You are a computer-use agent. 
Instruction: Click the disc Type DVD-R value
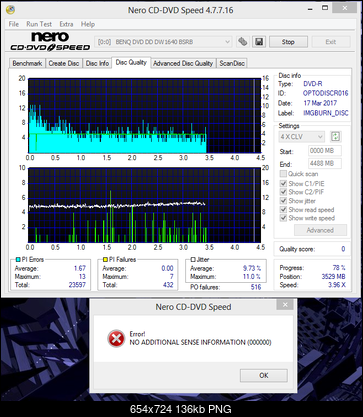click(x=313, y=84)
